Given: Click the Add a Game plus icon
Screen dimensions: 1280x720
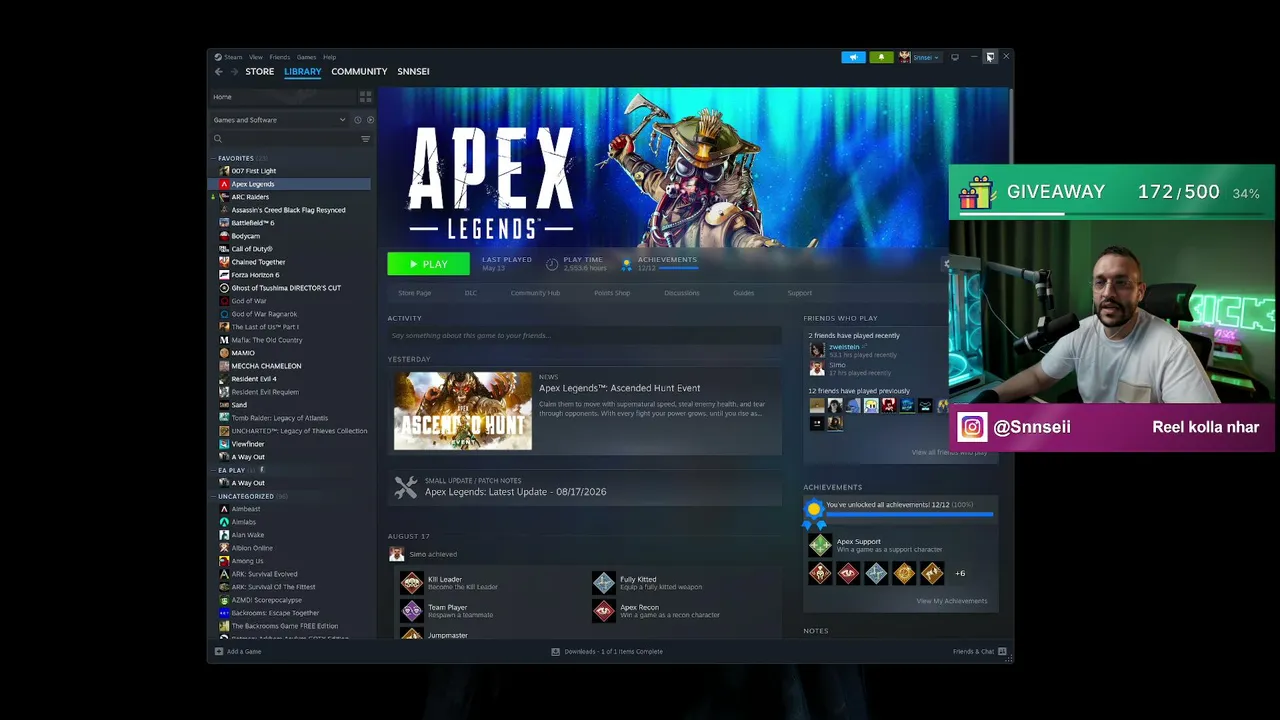Looking at the screenshot, I should 219,652.
